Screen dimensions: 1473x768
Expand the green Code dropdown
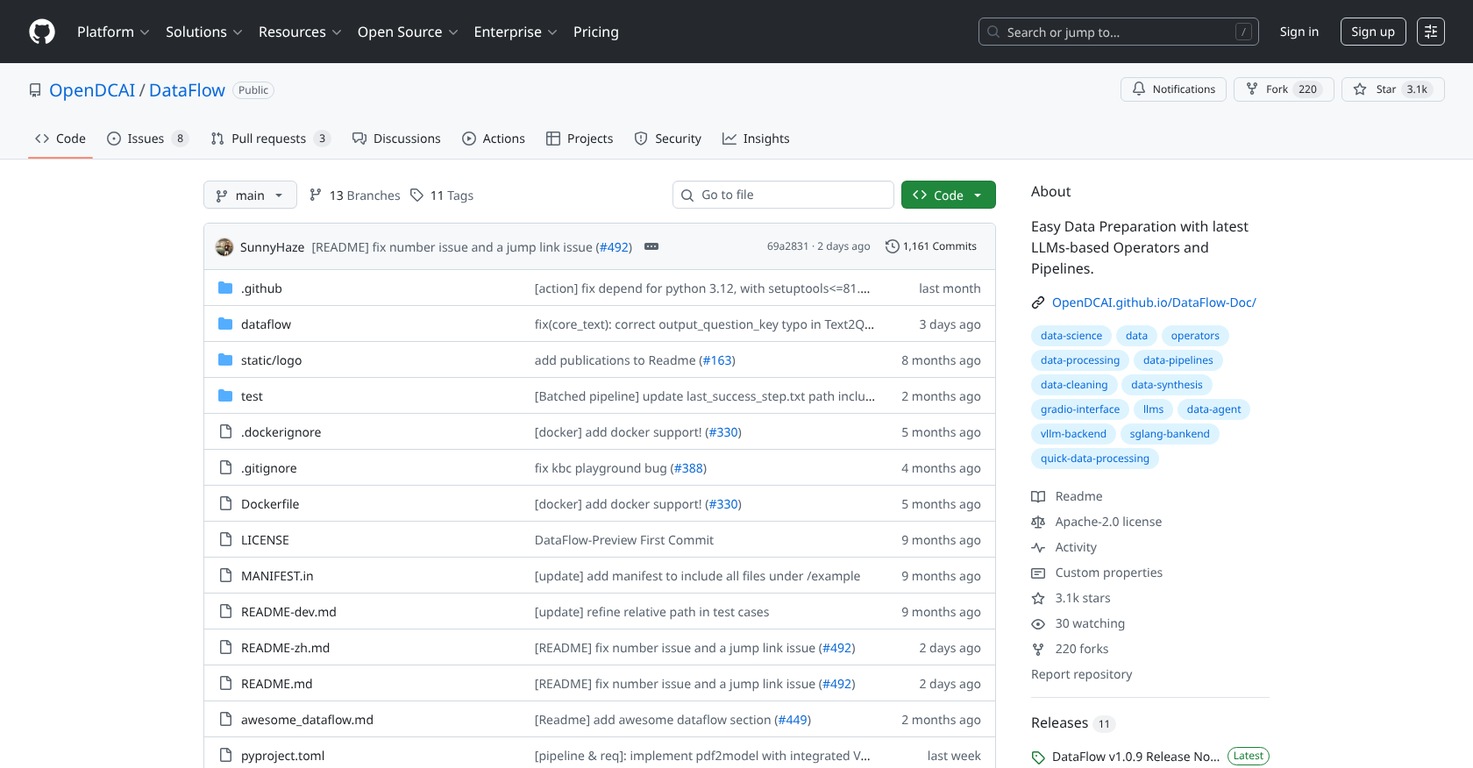pos(947,194)
